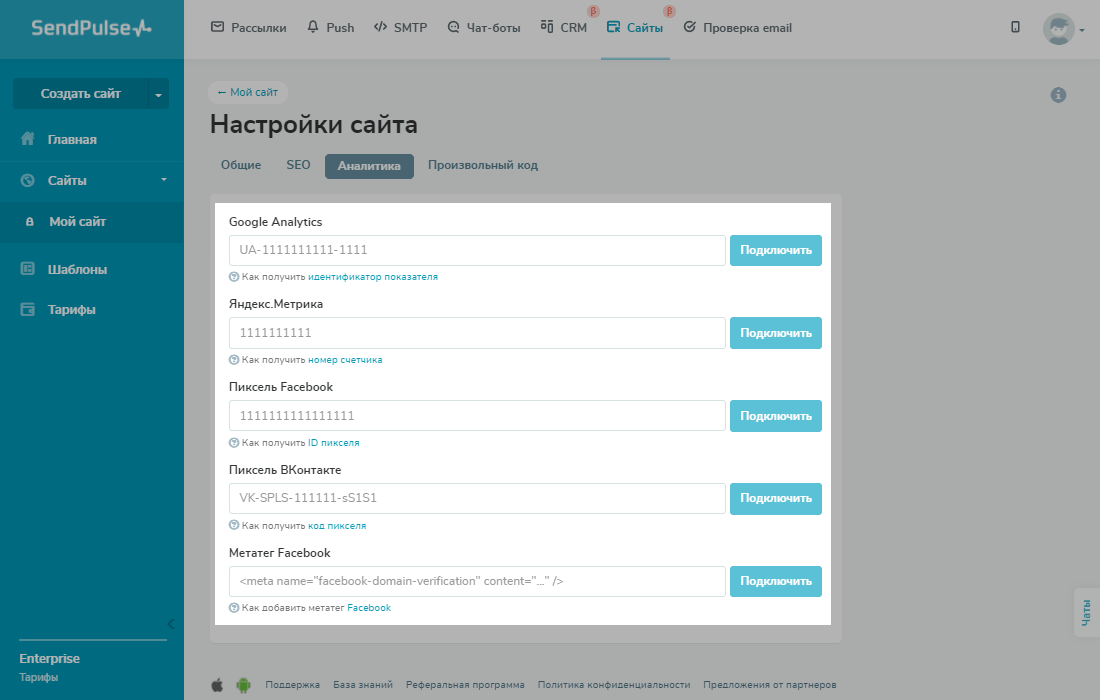This screenshot has height=700, width=1100.
Task: Open the Сайты top menu item
Action: click(635, 27)
